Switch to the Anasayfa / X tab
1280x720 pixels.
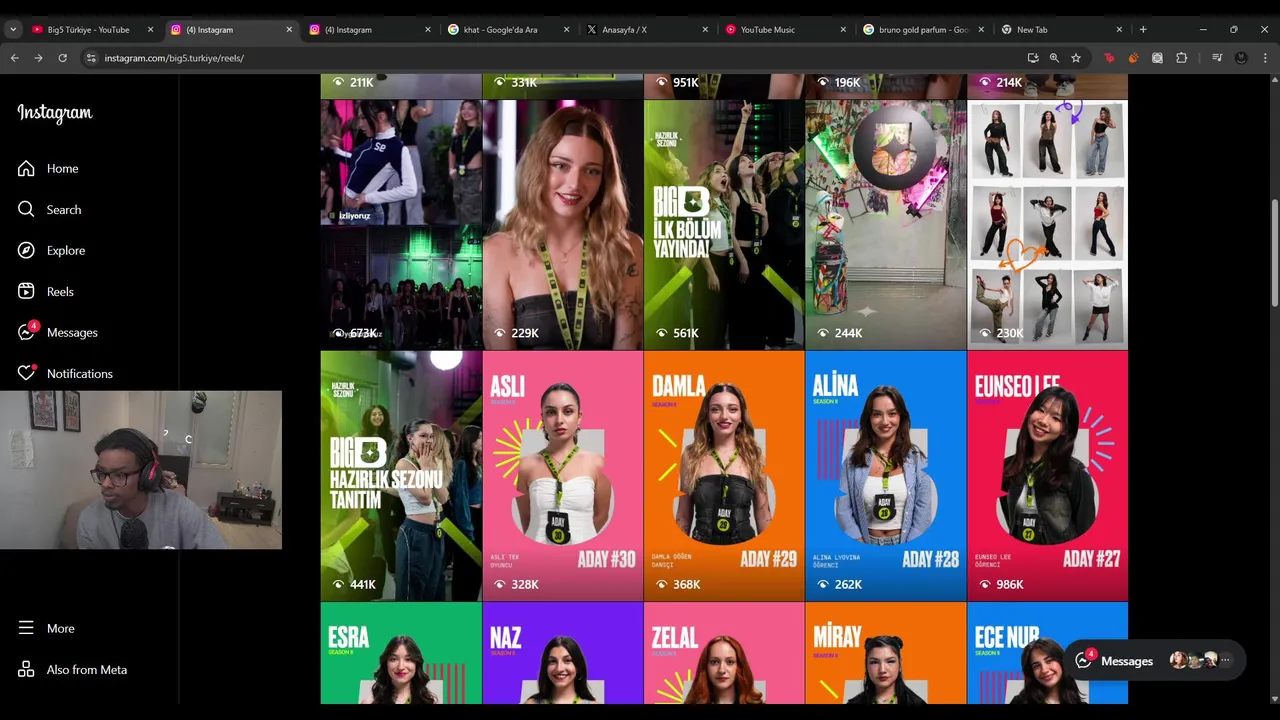point(647,29)
